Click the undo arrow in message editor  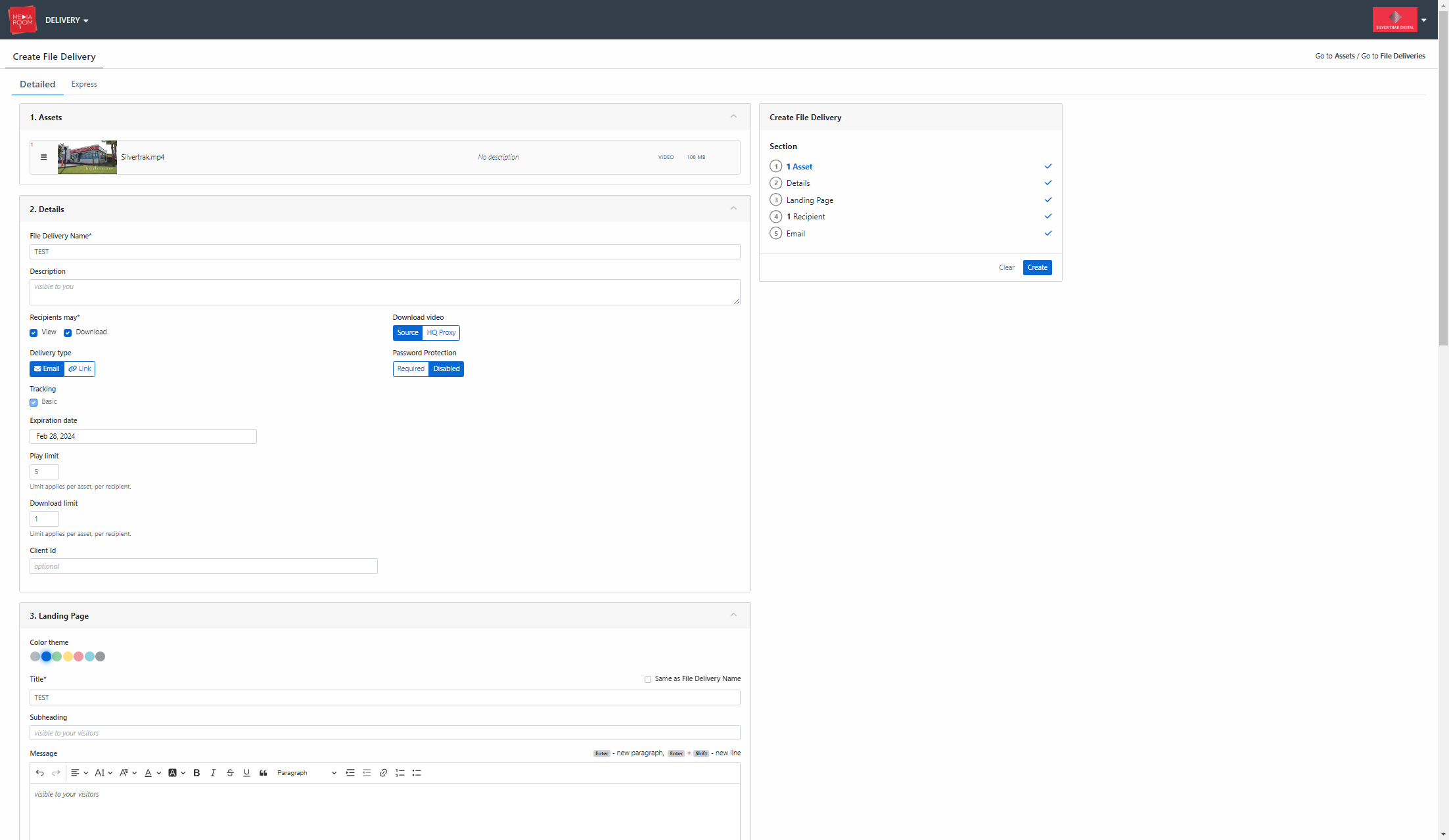(x=39, y=773)
